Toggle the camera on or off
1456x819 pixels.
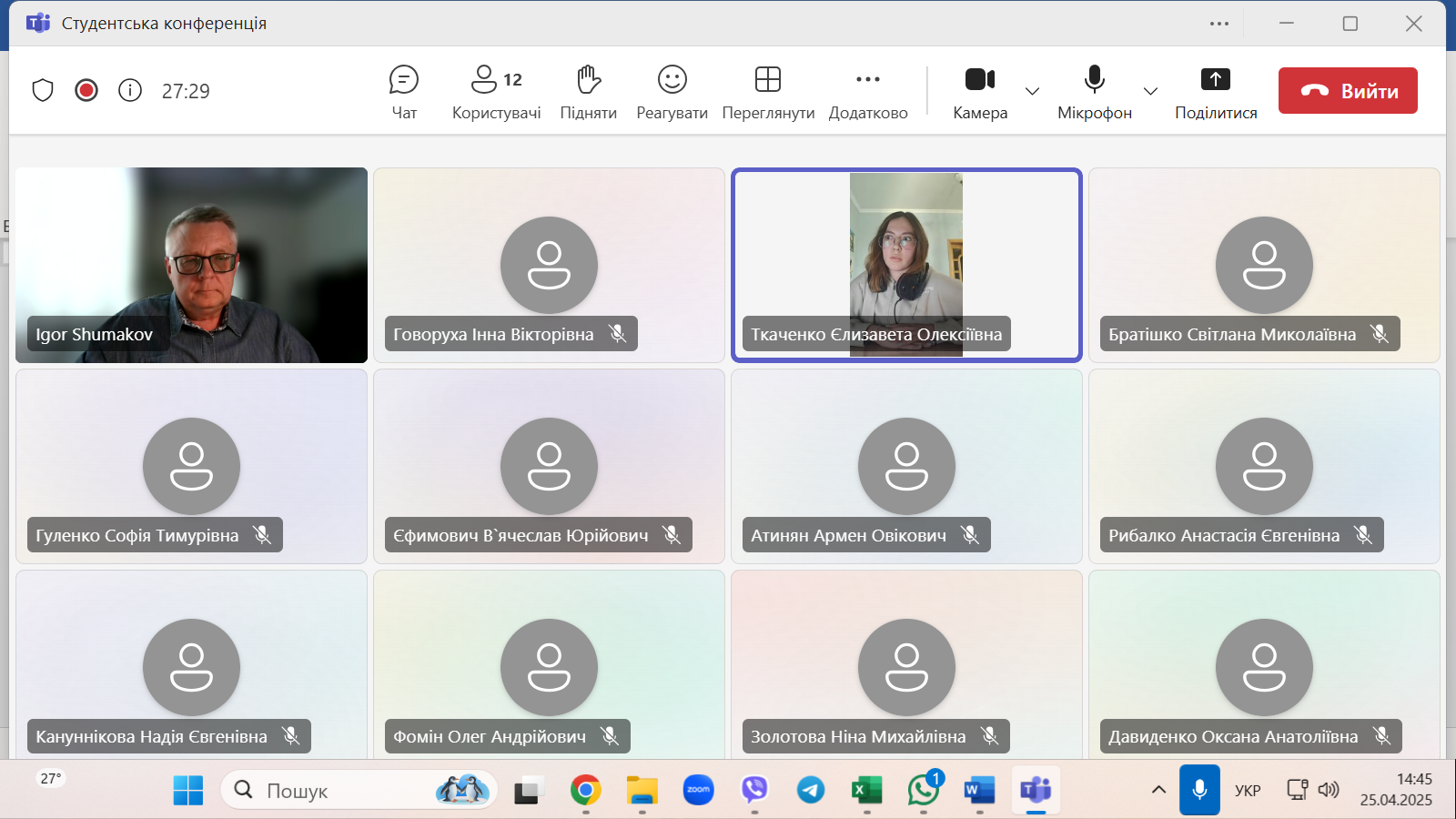pos(980,92)
